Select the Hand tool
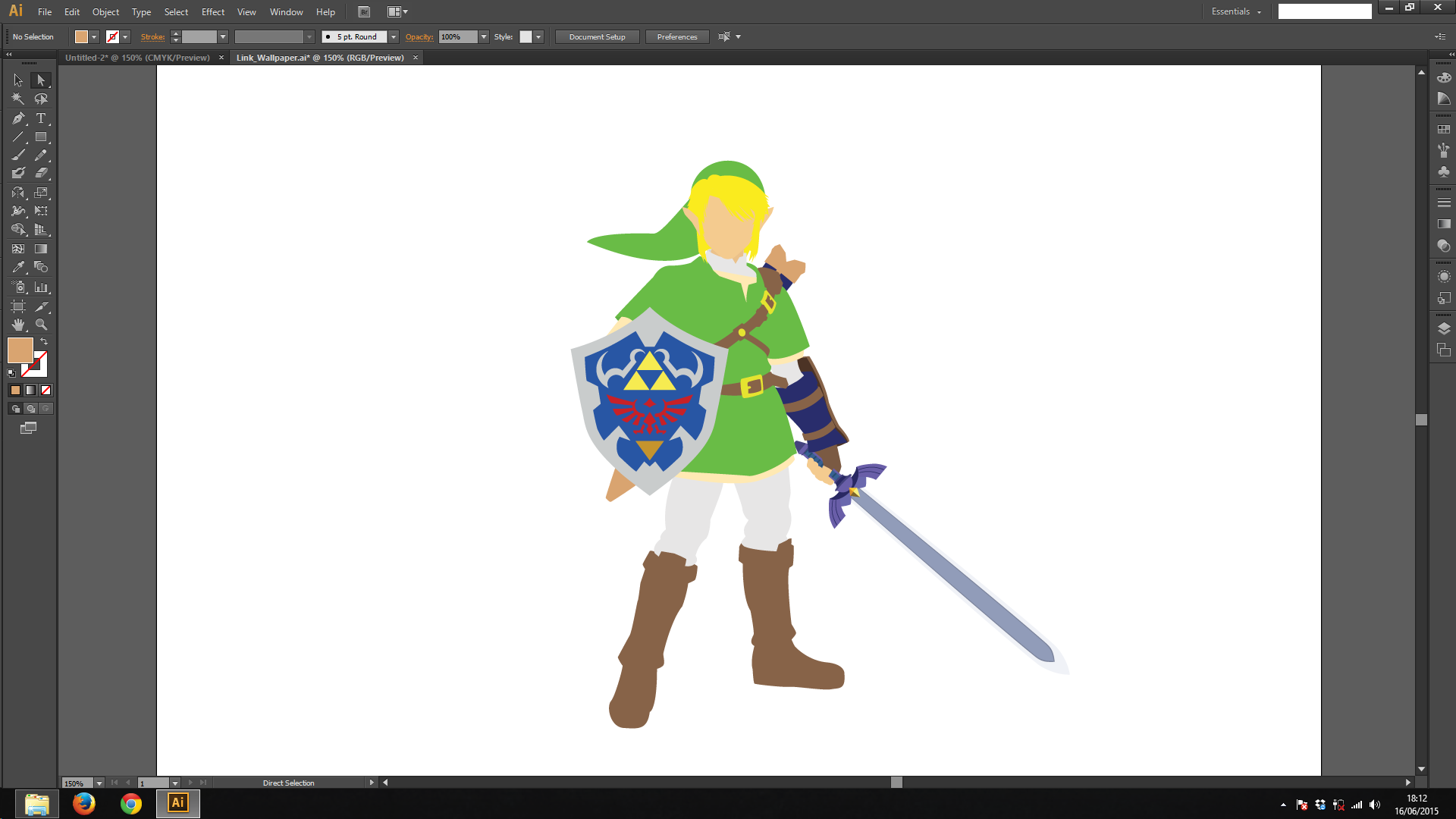This screenshot has width=1456, height=819. coord(18,325)
